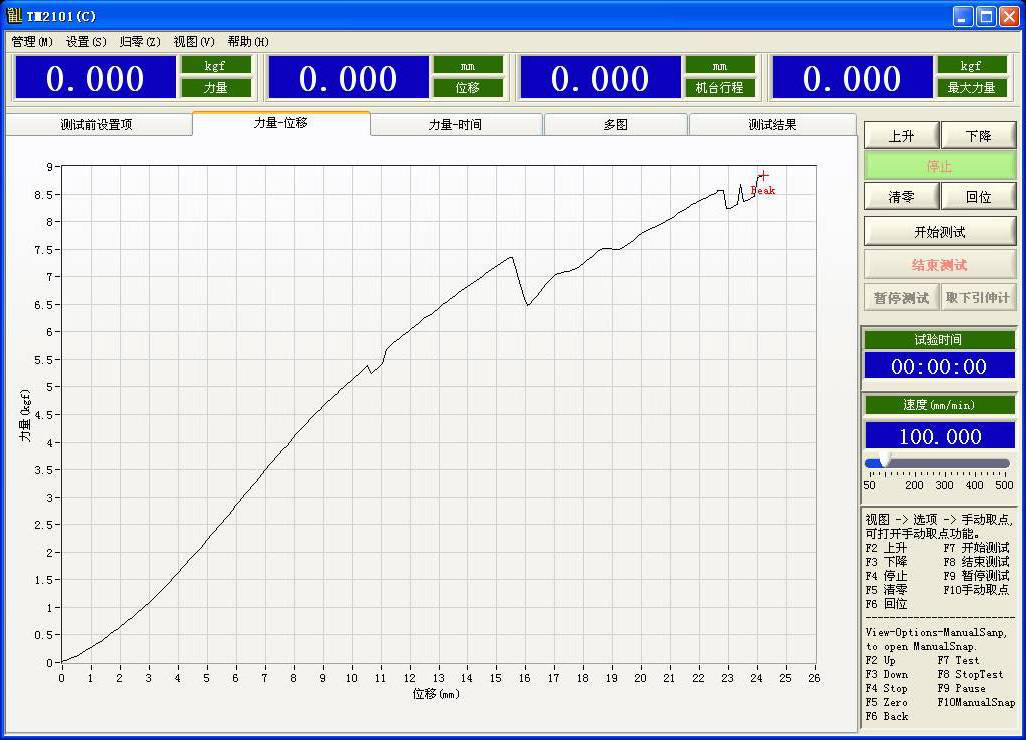Image resolution: width=1026 pixels, height=740 pixels.
Task: Click the 力量 kgf readout display
Action: click(x=96, y=78)
